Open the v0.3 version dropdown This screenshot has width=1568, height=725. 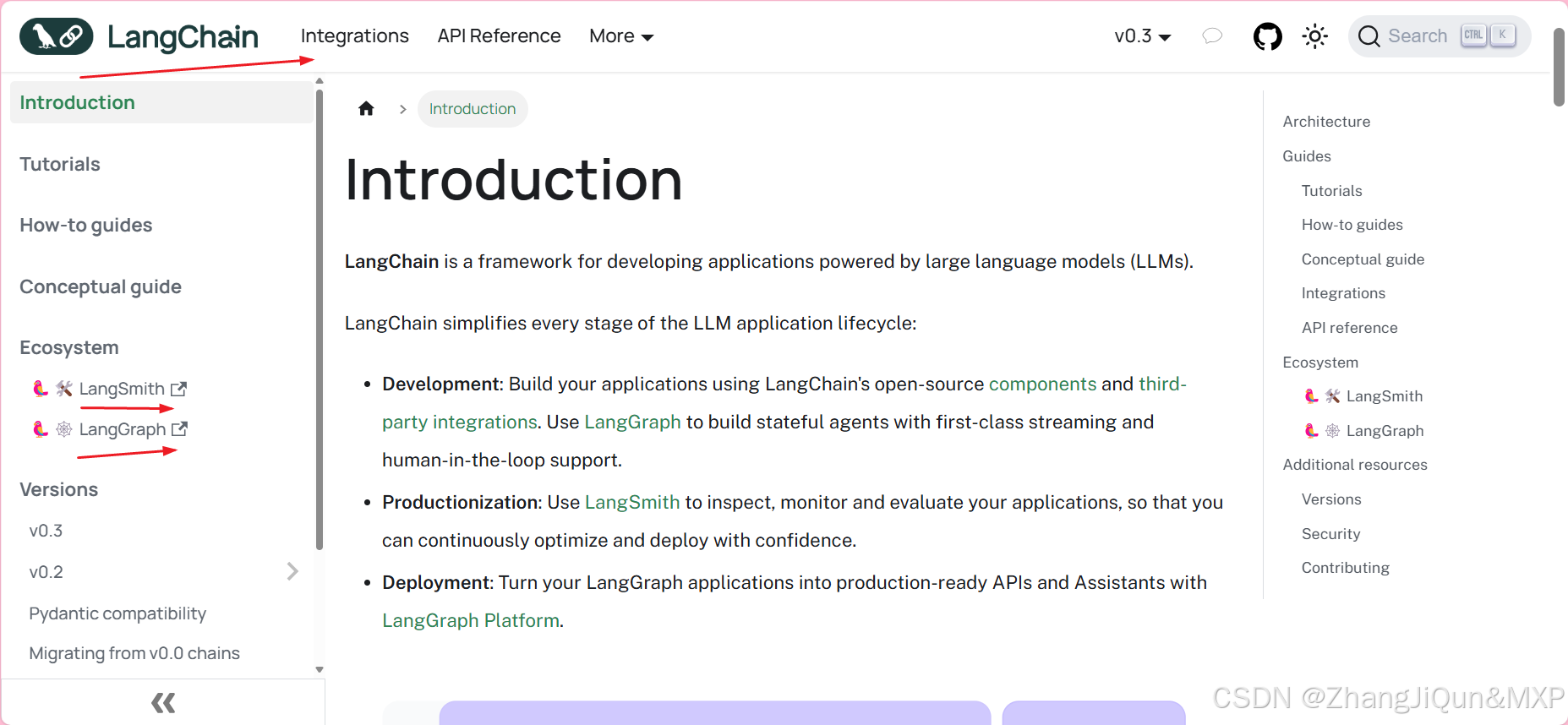click(x=1142, y=36)
